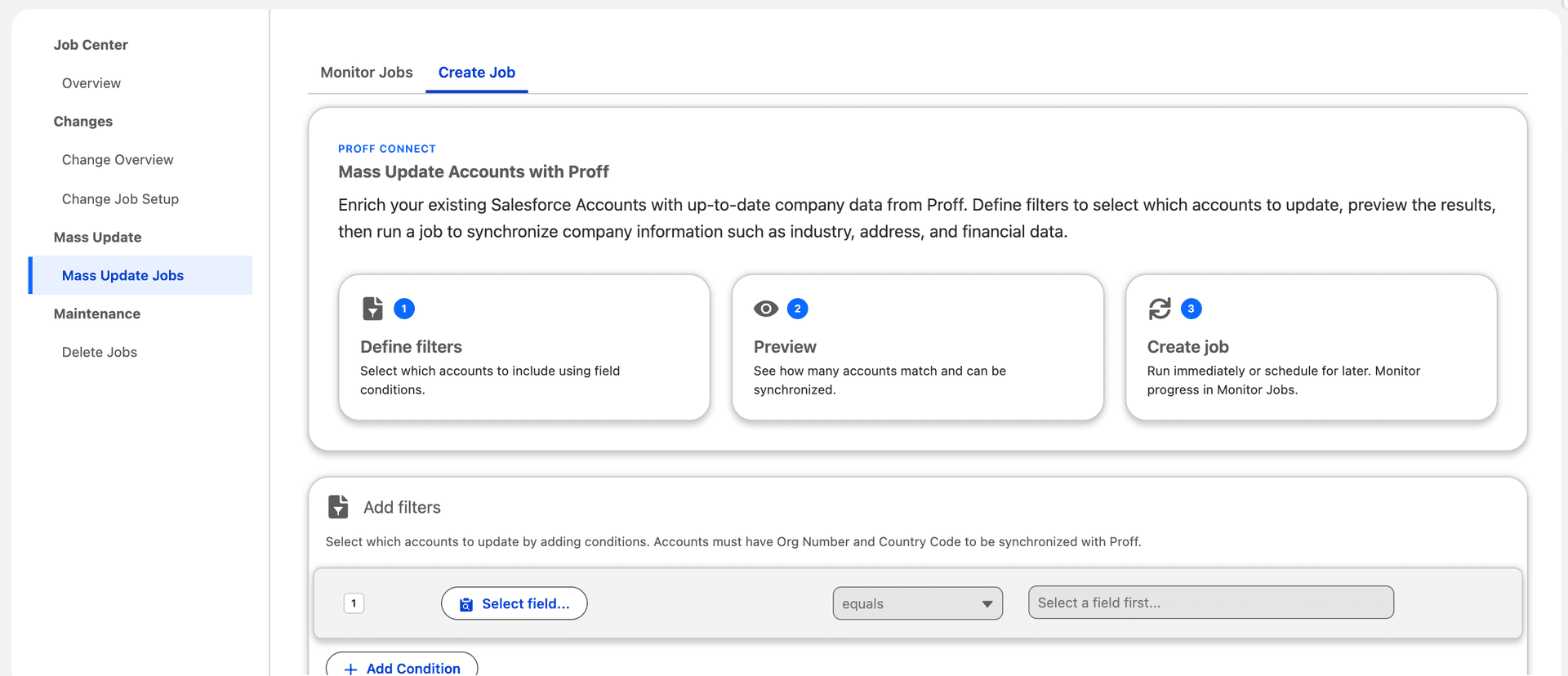The height and width of the screenshot is (676, 1568).
Task: Click the PROFF CONNECT label
Action: [387, 149]
